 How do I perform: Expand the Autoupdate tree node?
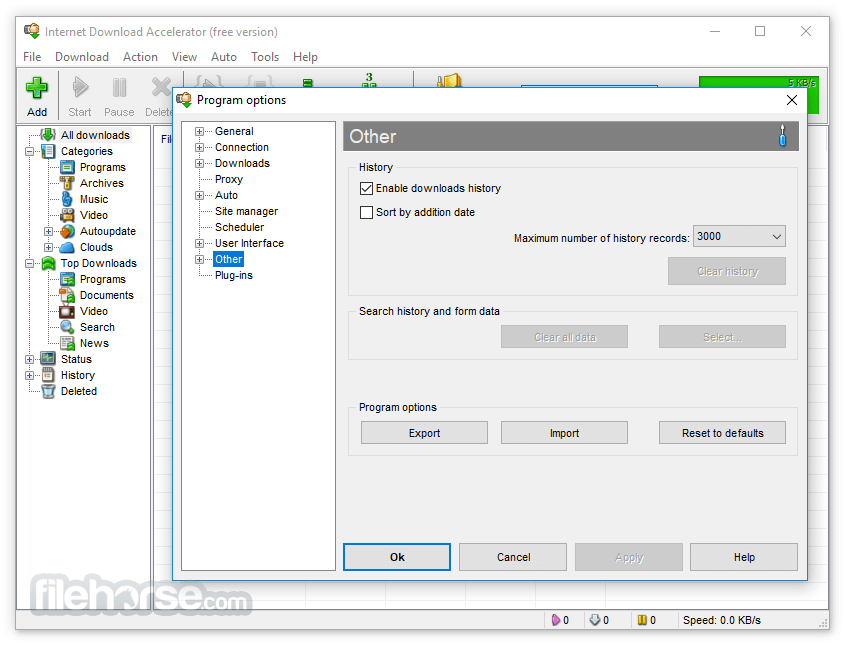pos(49,231)
